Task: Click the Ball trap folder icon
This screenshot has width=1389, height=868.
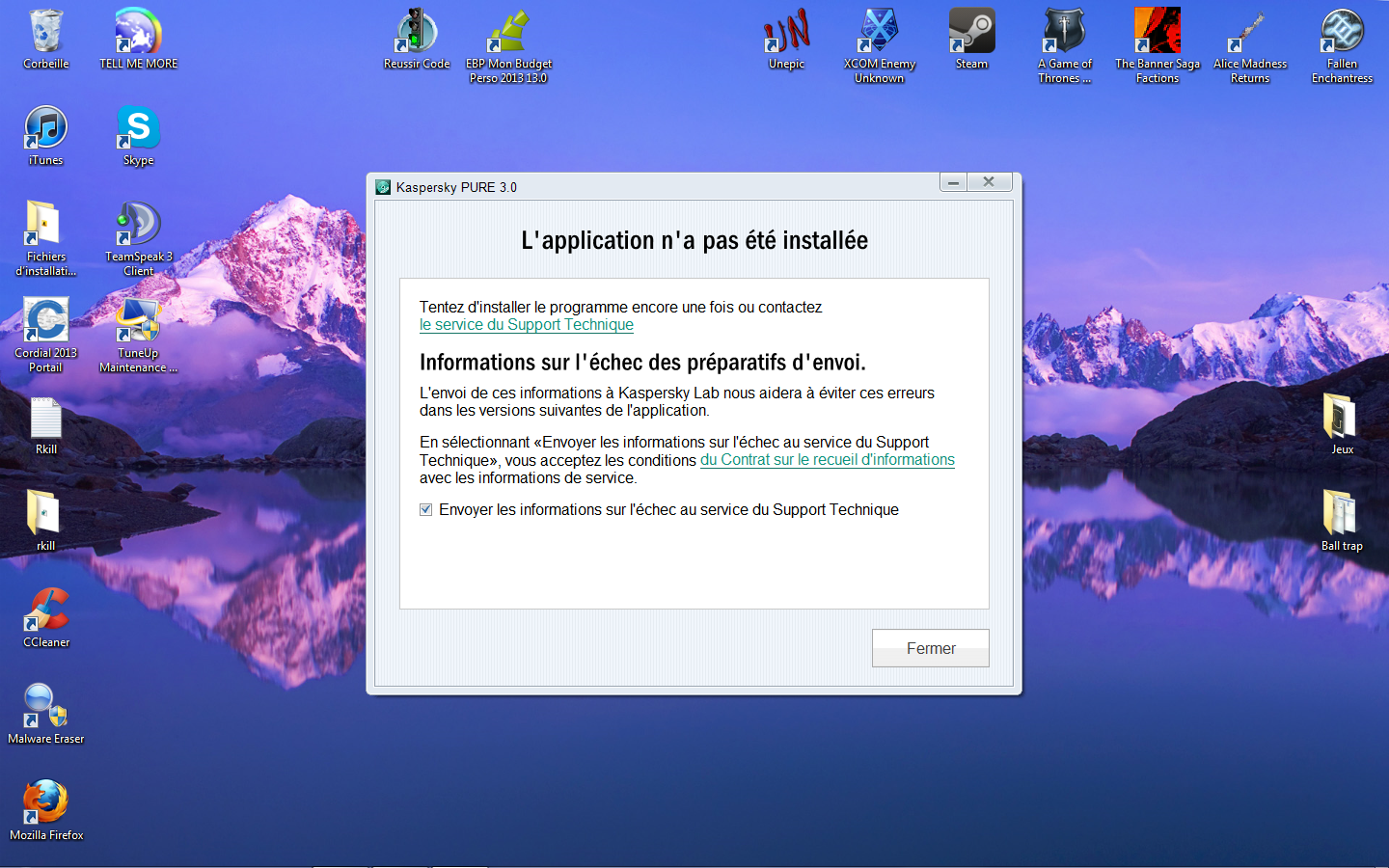Action: point(1342,521)
